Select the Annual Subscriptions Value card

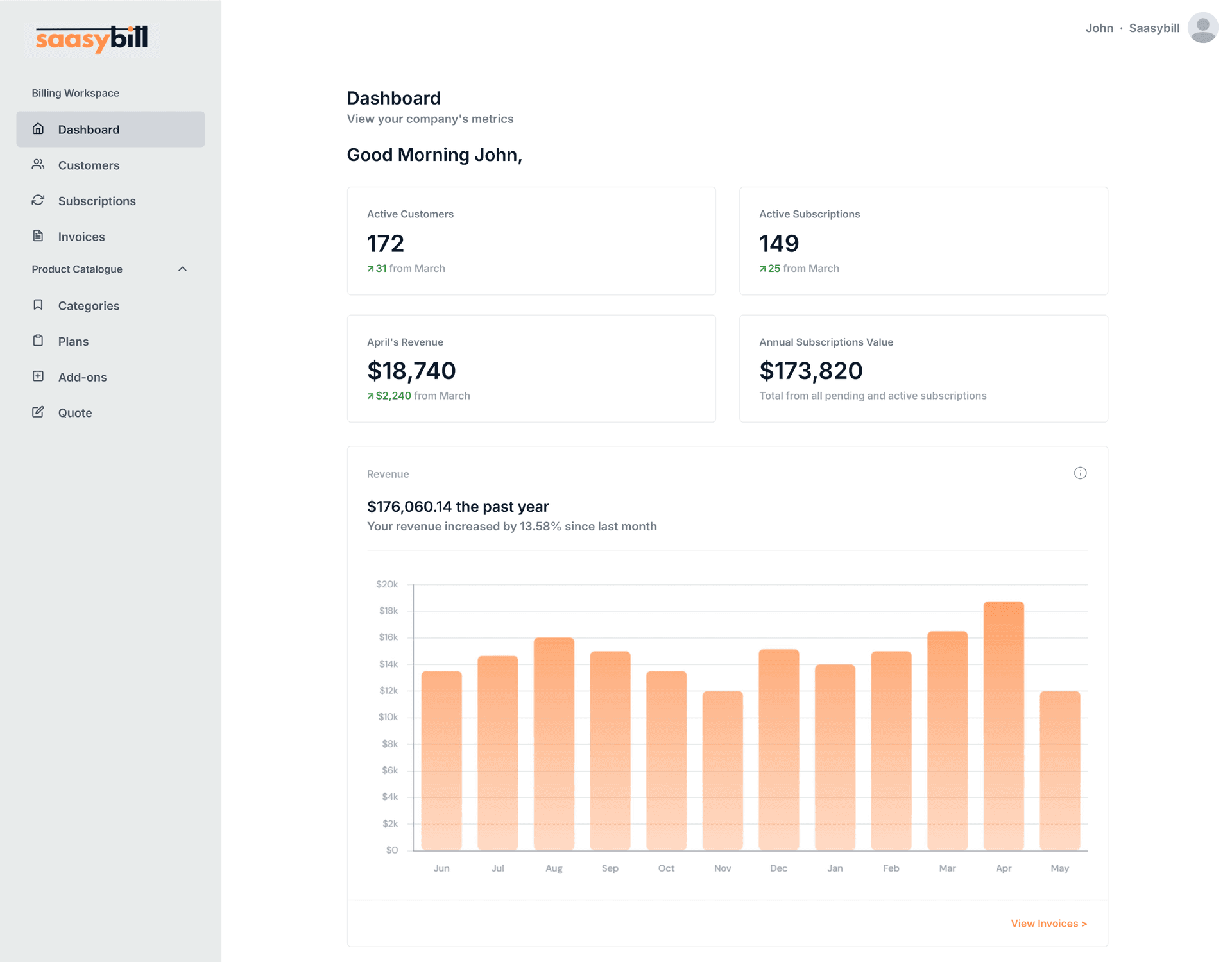(924, 367)
